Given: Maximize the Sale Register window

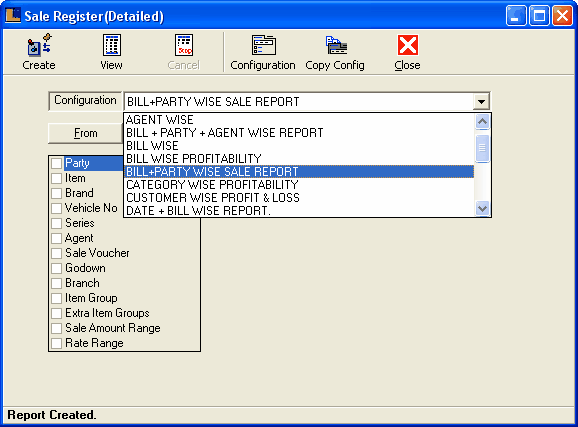Looking at the screenshot, I should click(x=539, y=16).
